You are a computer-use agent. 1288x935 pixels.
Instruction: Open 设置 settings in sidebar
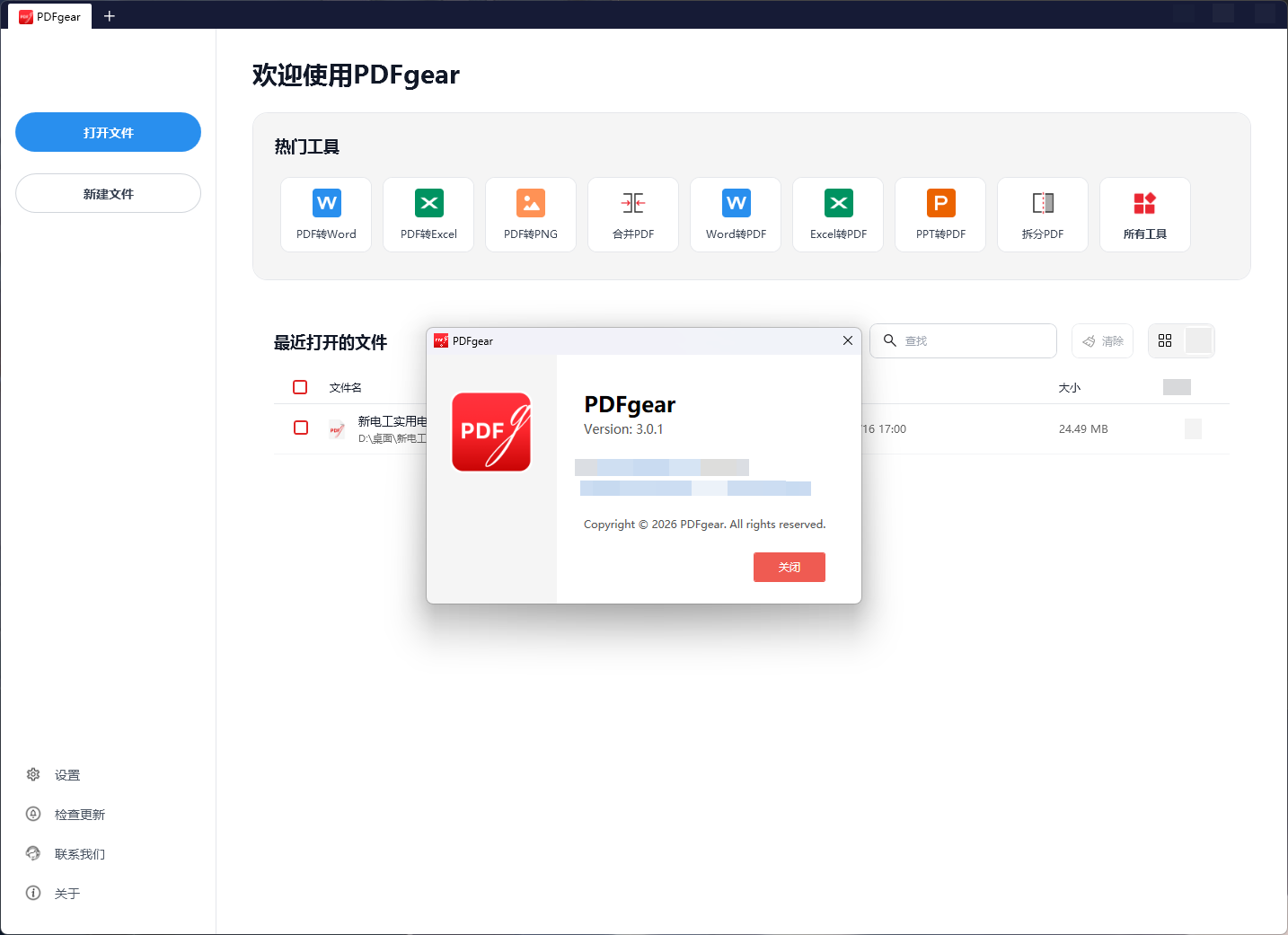tap(54, 775)
